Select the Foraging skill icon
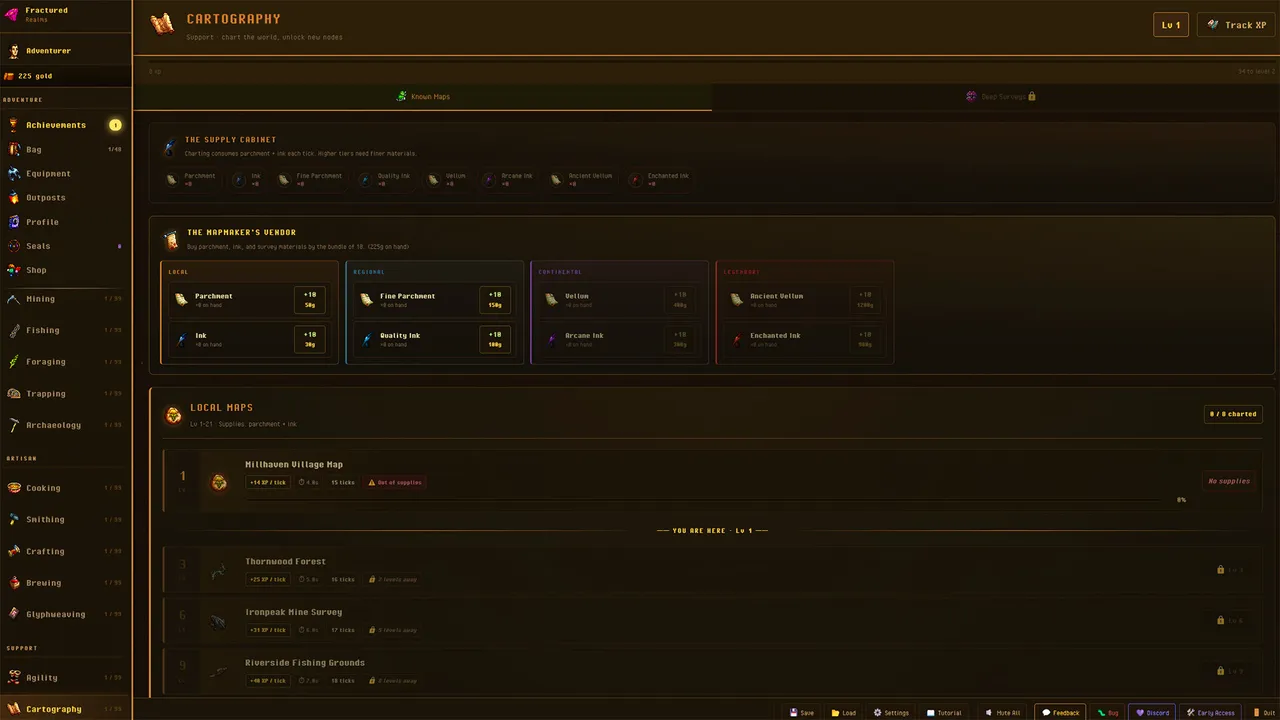 point(14,362)
